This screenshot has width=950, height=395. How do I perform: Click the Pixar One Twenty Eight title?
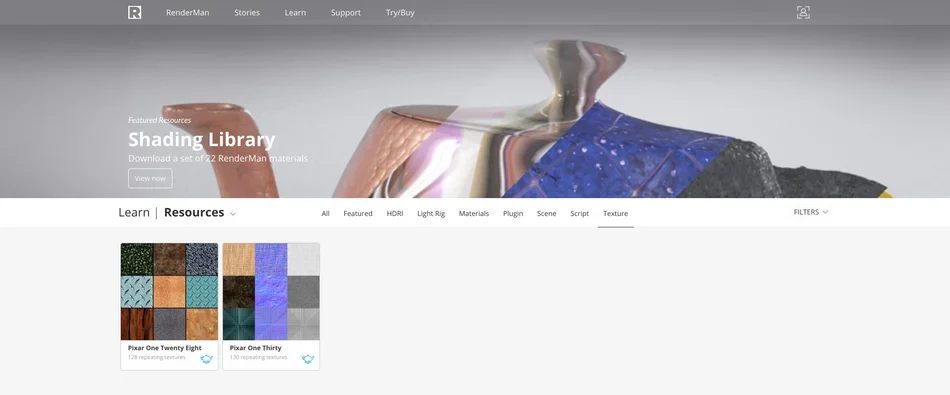[x=165, y=348]
